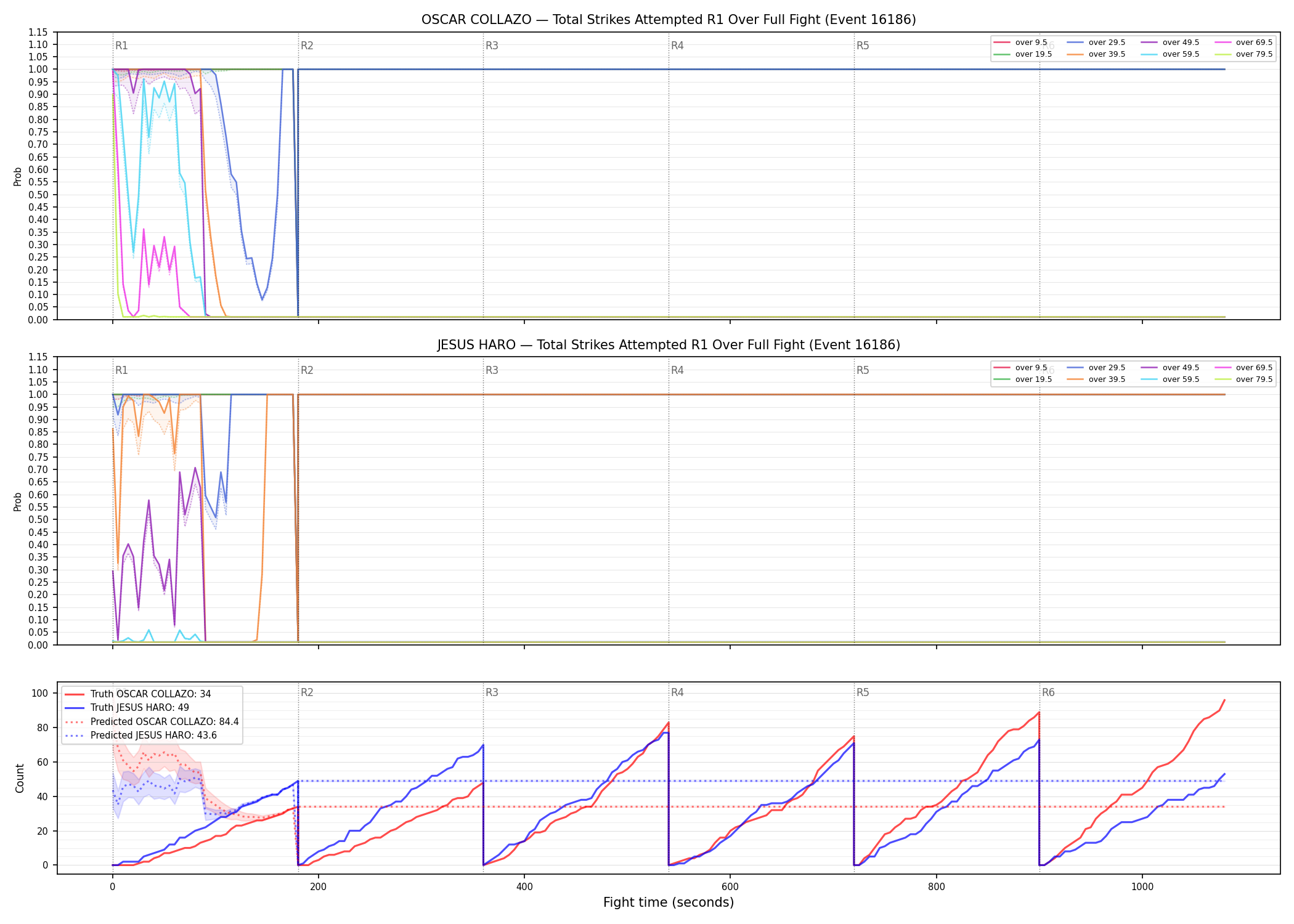Click the R3 marker in Jesus Haro chart

click(492, 370)
